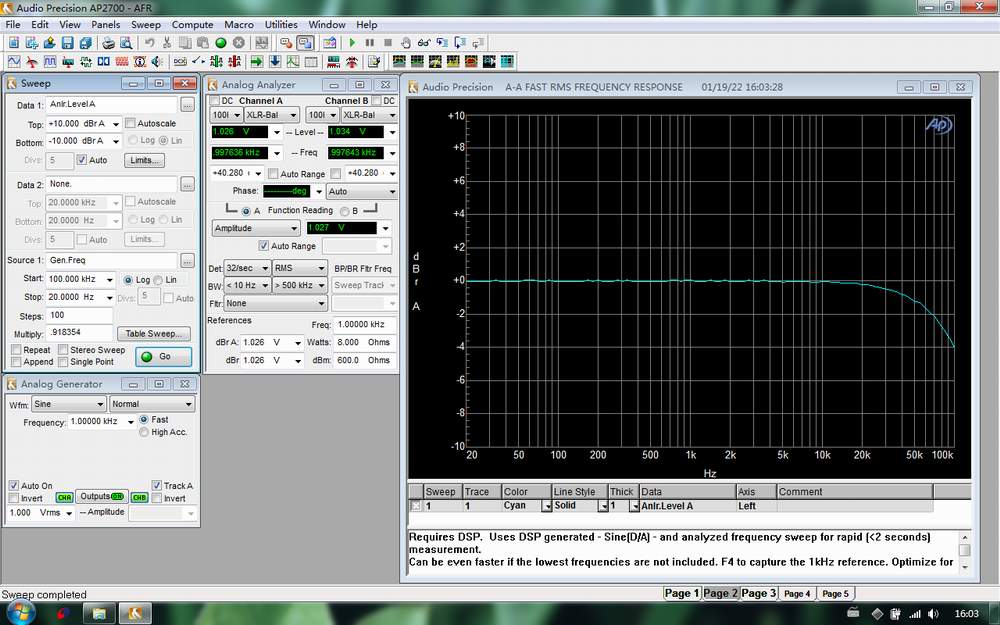
Task: Open the Start frequency units dropdown
Action: tap(110, 279)
